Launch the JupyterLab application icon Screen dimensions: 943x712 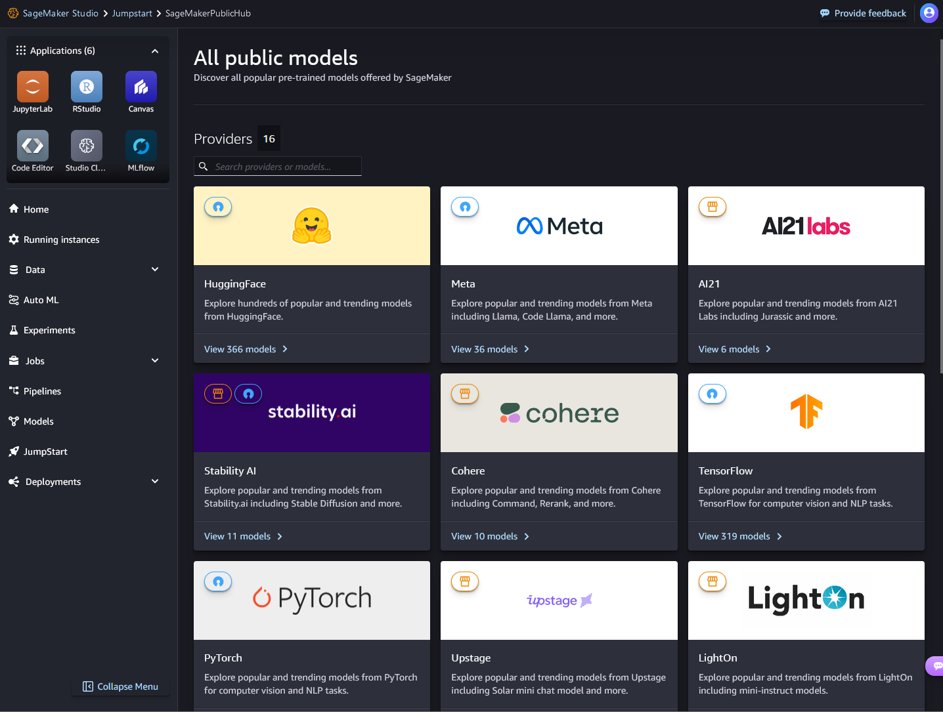click(x=32, y=87)
